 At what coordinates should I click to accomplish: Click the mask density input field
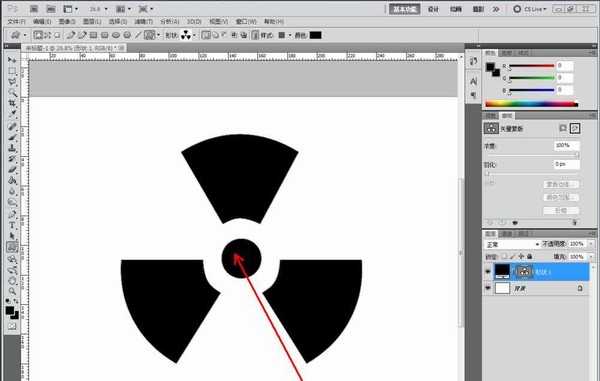point(566,146)
